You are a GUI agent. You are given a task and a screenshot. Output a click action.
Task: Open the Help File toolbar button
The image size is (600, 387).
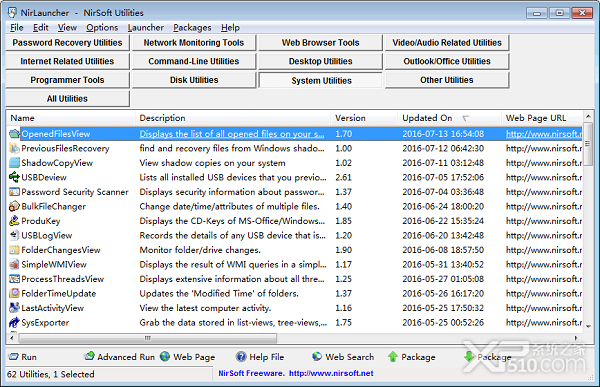tap(260, 357)
